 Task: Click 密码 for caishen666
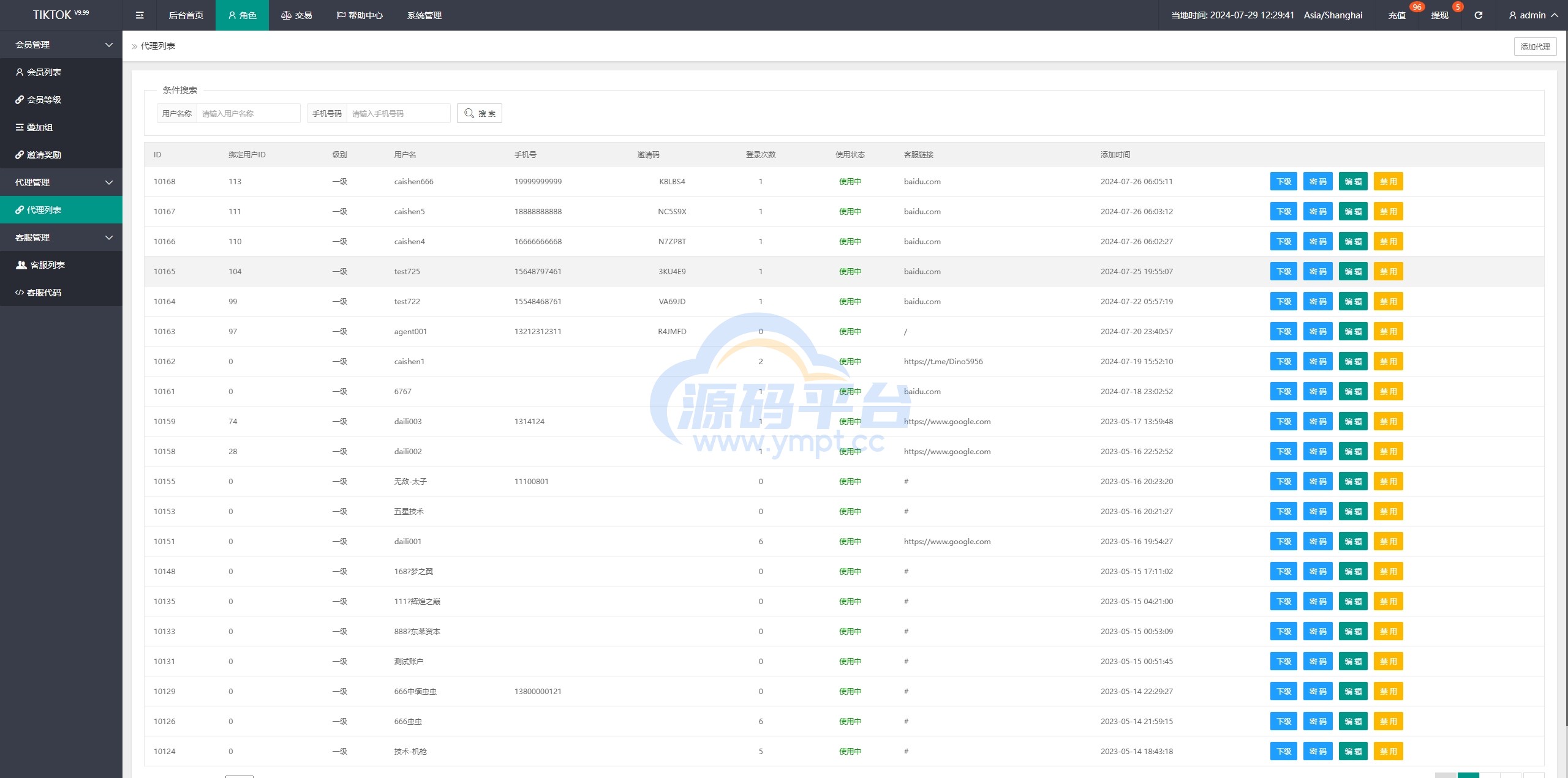[1318, 181]
